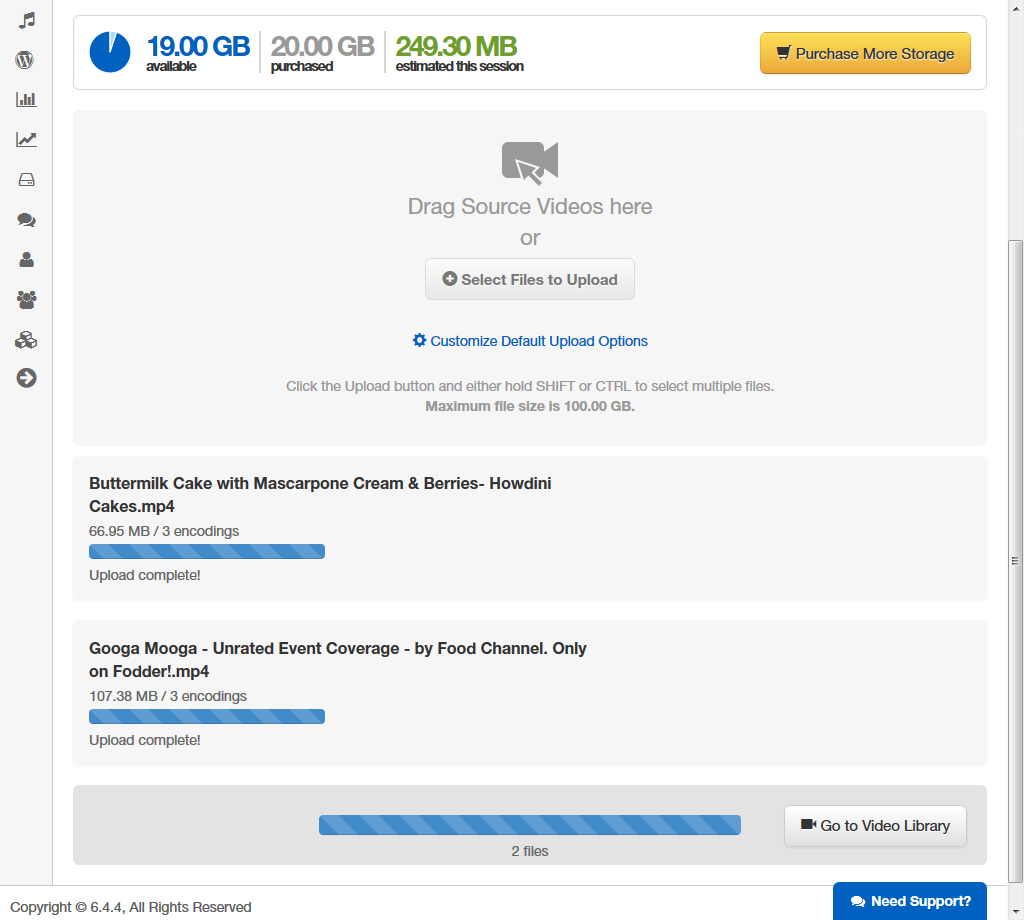The image size is (1024, 920).
Task: Click Purchase More Storage button
Action: (x=865, y=54)
